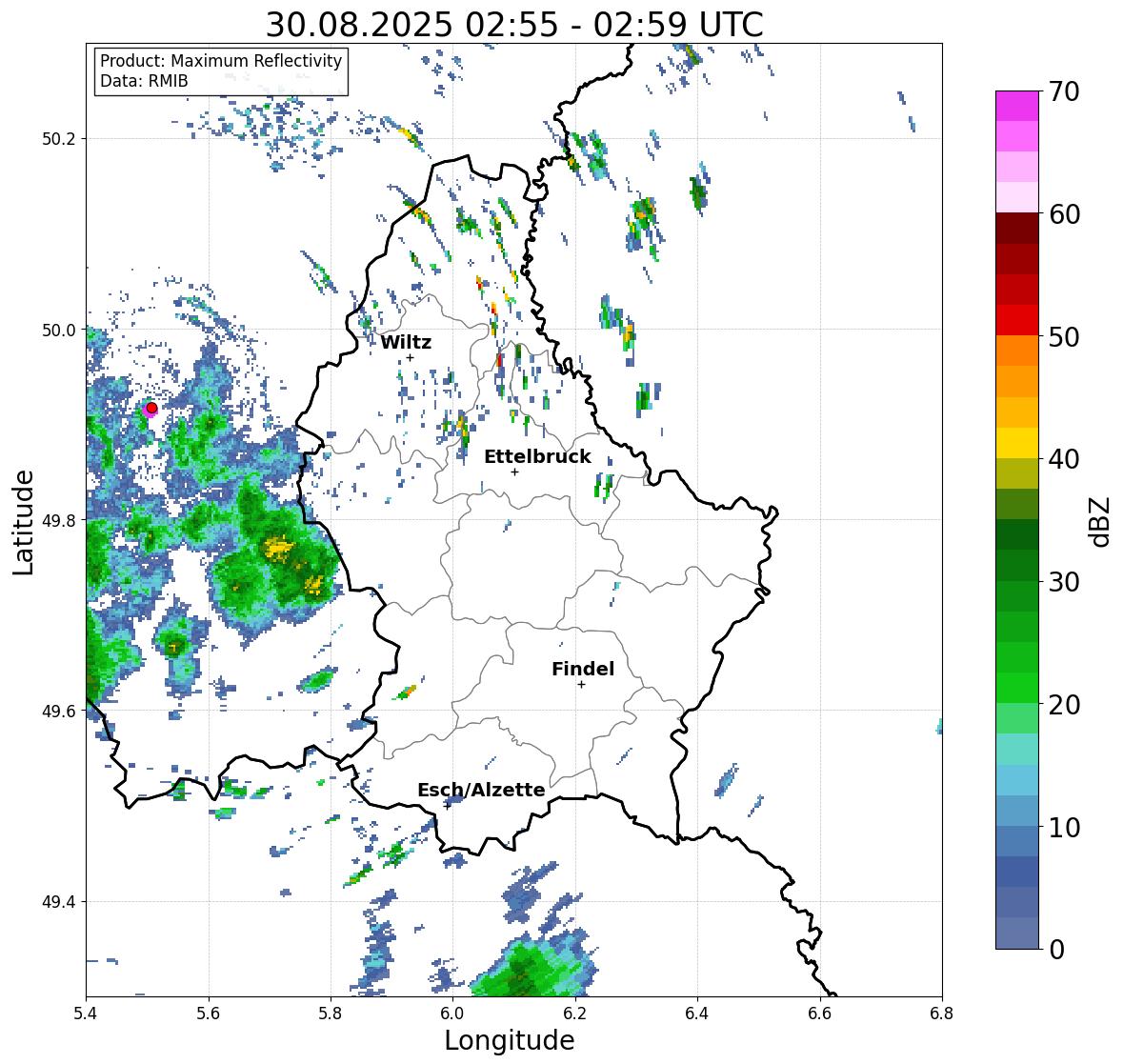Click the latitude tick label 49.4
1123x1064 pixels.
[x=59, y=902]
